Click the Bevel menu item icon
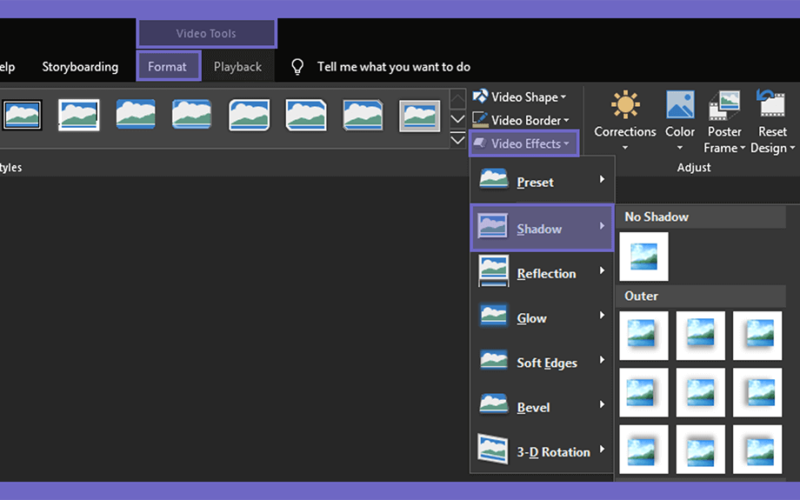This screenshot has width=800, height=500. (493, 404)
